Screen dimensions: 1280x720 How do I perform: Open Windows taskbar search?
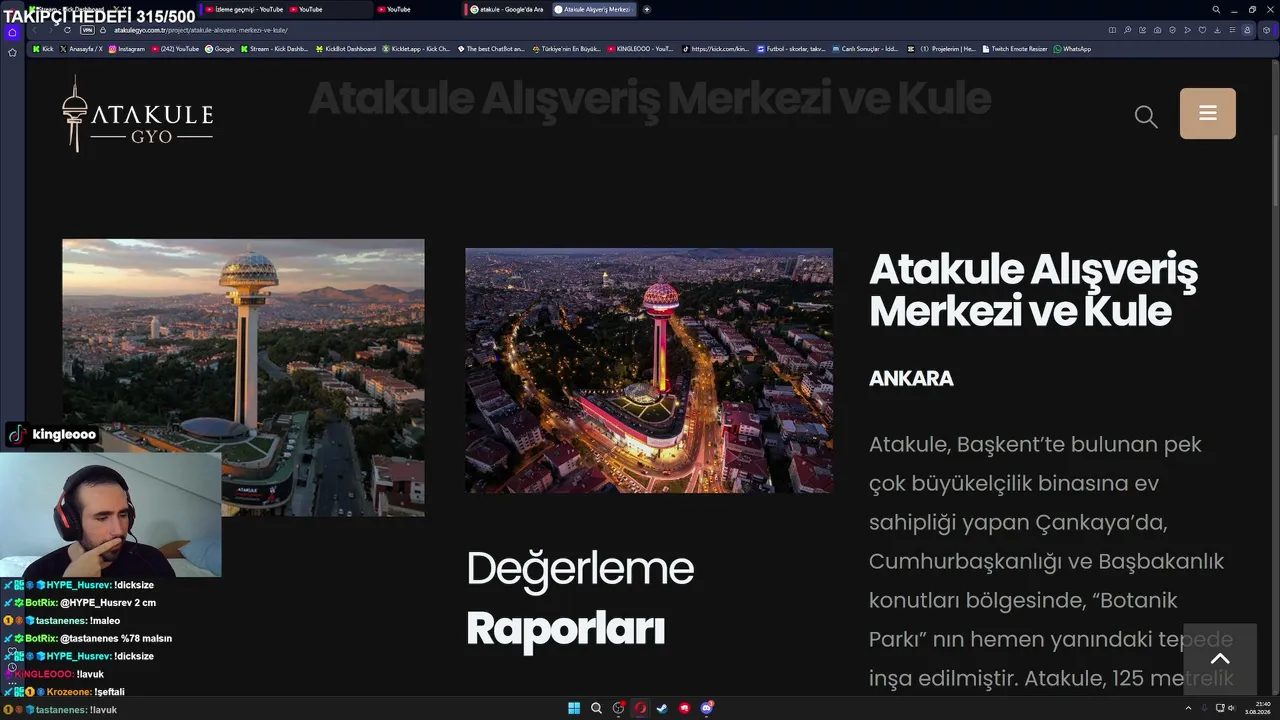point(596,708)
